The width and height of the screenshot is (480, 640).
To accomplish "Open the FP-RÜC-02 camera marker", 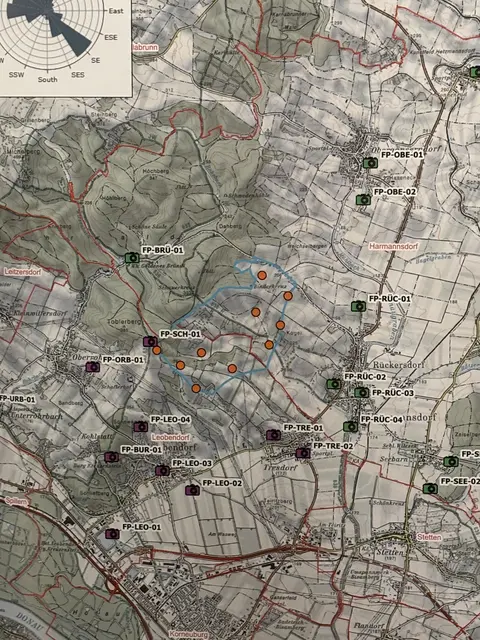I will click(333, 384).
